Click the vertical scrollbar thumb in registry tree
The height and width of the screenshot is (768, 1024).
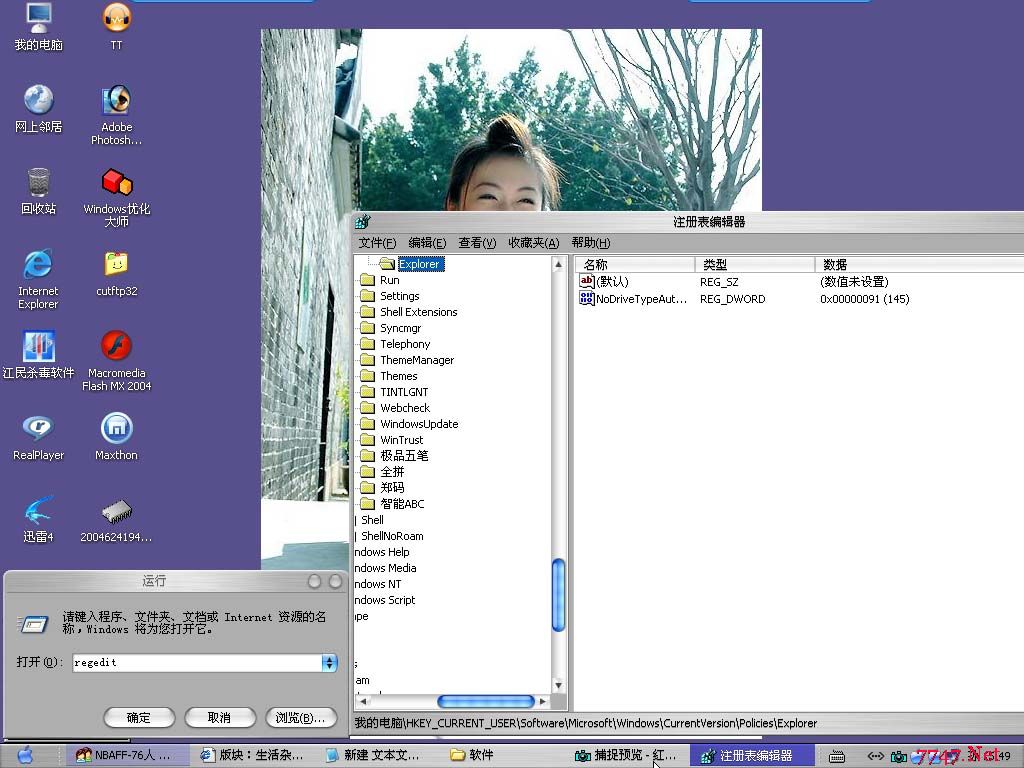(558, 595)
